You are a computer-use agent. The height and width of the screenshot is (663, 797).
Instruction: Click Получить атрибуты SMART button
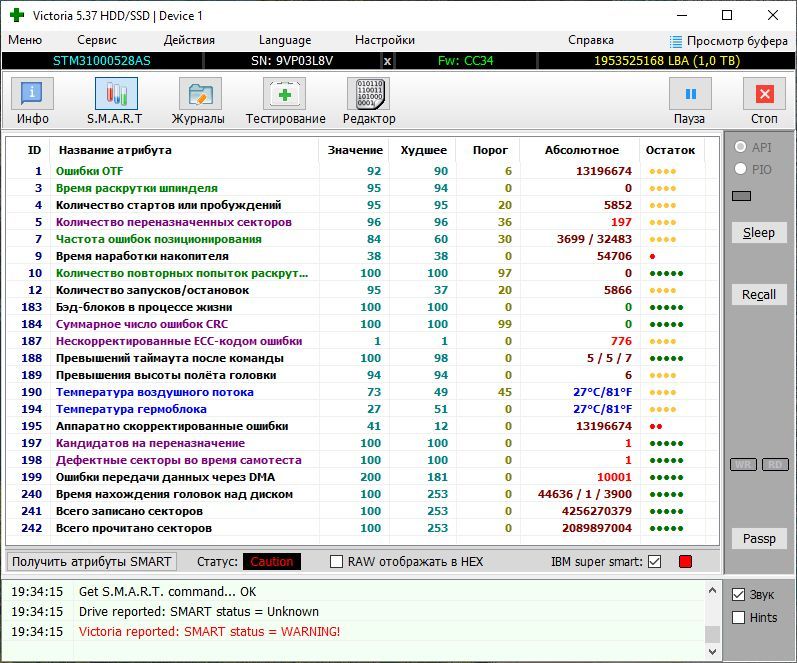[91, 562]
